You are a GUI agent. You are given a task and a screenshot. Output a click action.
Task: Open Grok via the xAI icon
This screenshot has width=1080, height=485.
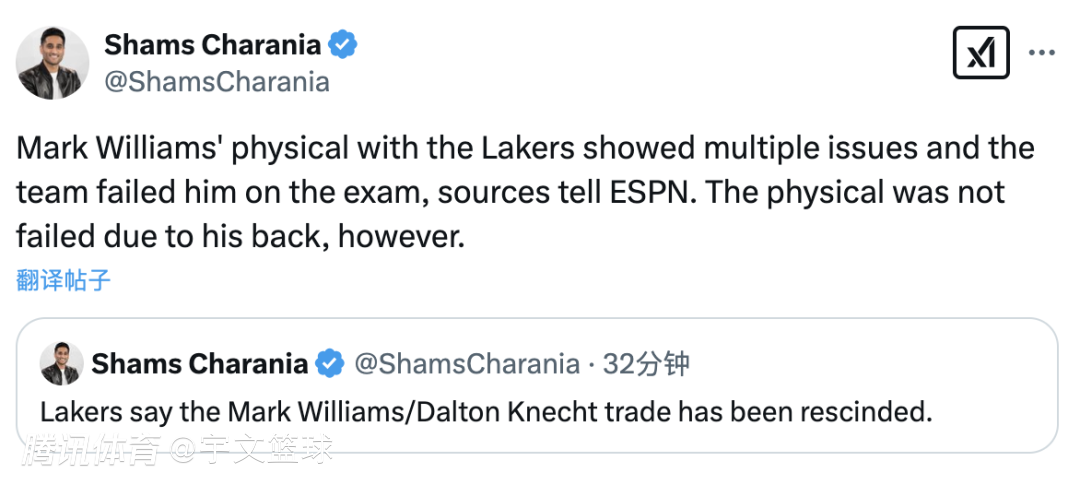point(981,53)
